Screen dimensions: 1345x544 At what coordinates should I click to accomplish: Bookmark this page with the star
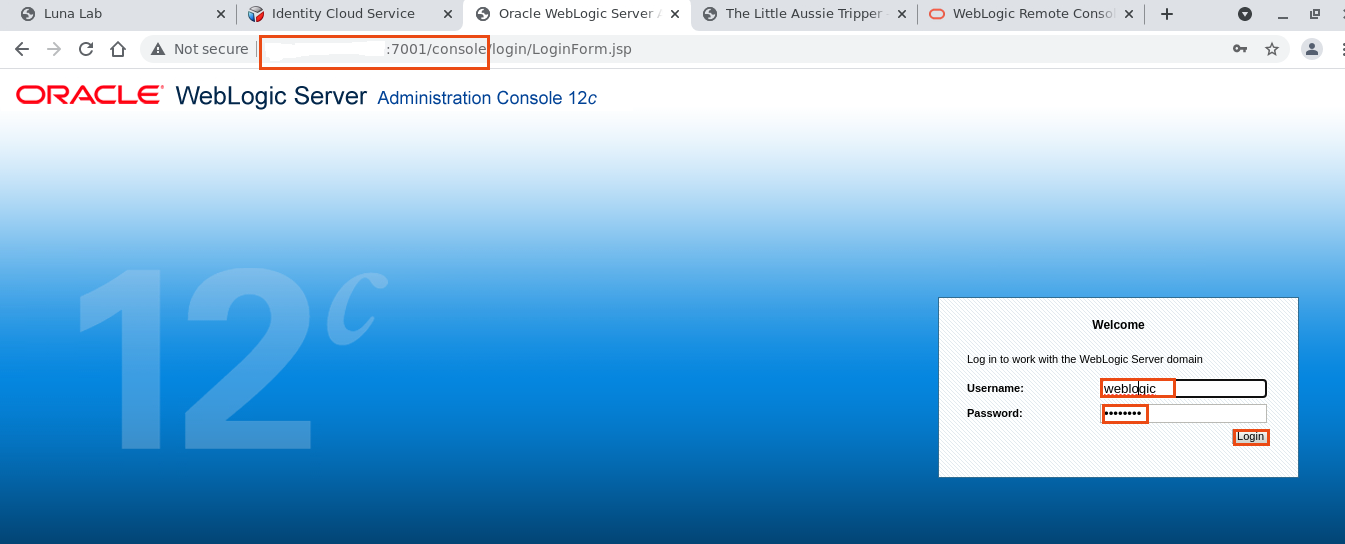click(x=1272, y=49)
